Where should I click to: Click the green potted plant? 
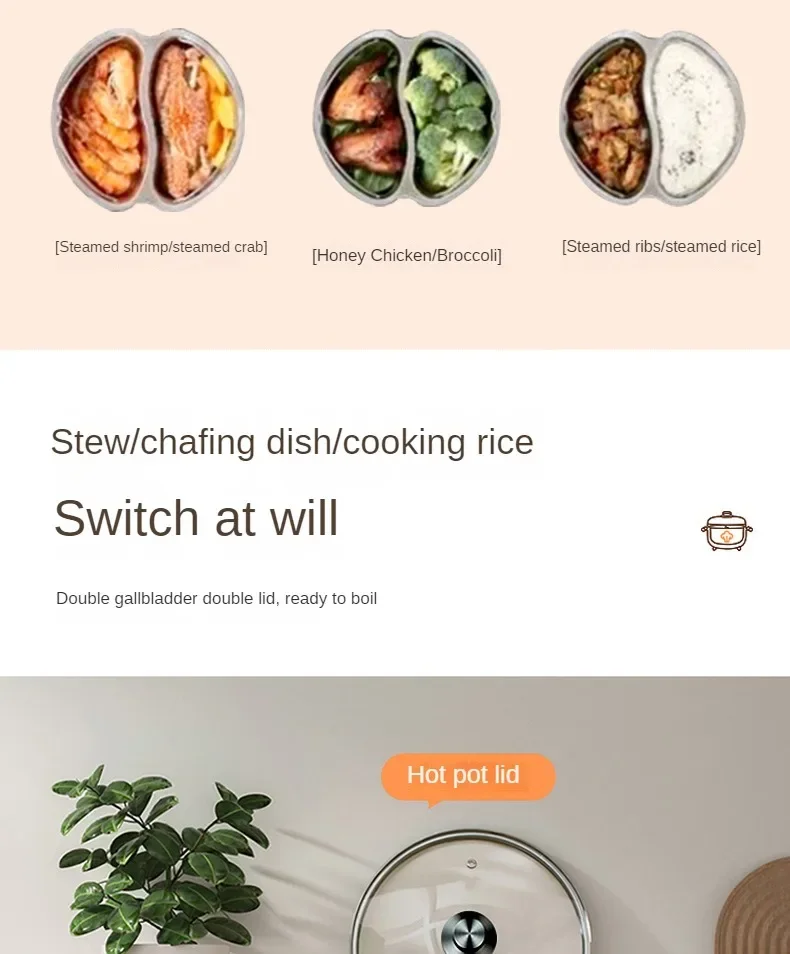pyautogui.click(x=161, y=860)
